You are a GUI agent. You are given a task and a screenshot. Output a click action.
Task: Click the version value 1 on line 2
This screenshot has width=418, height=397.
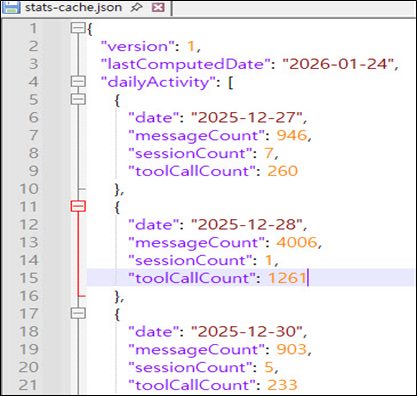click(191, 46)
